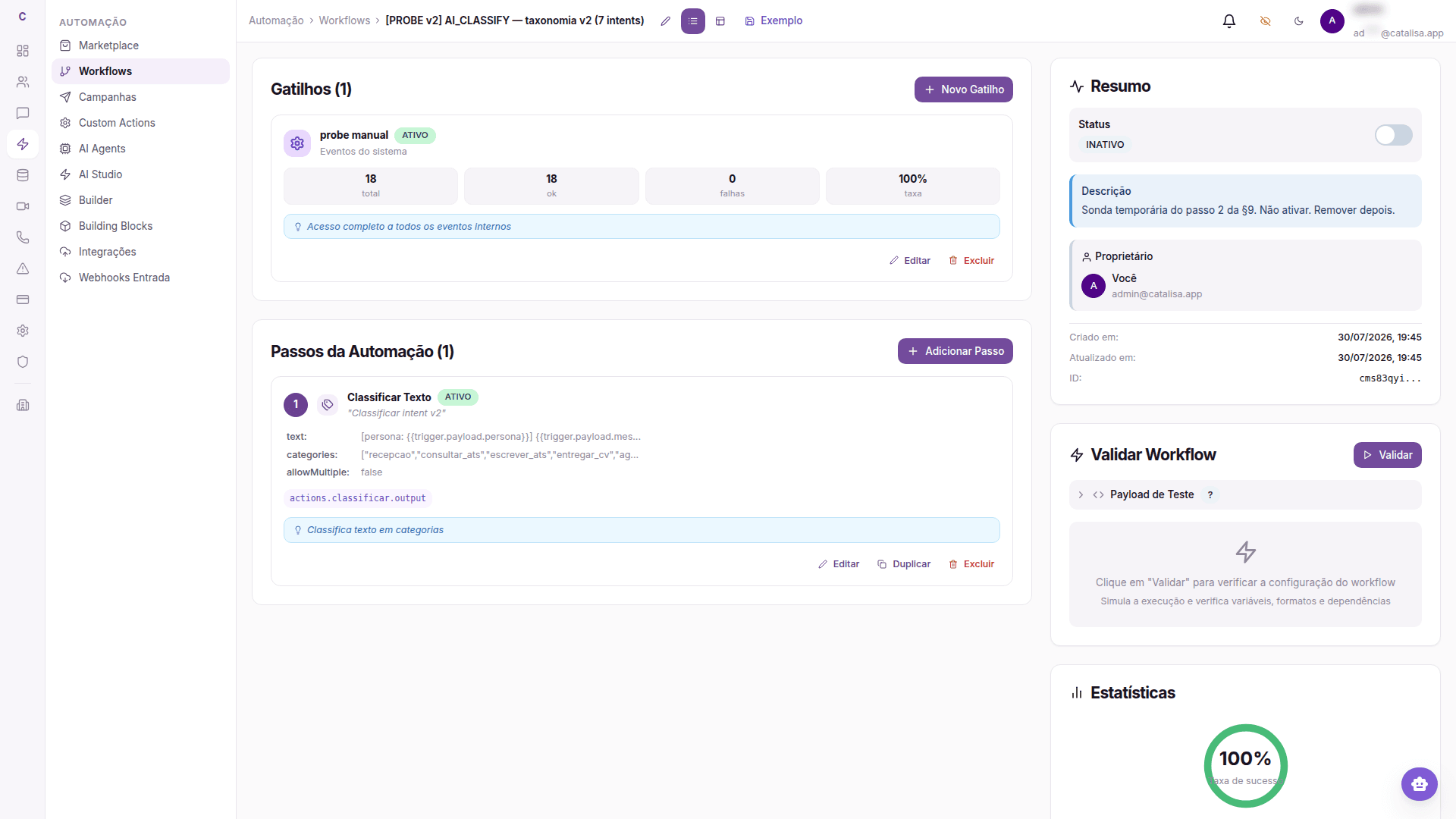Open the shield icon in left rail

23,362
